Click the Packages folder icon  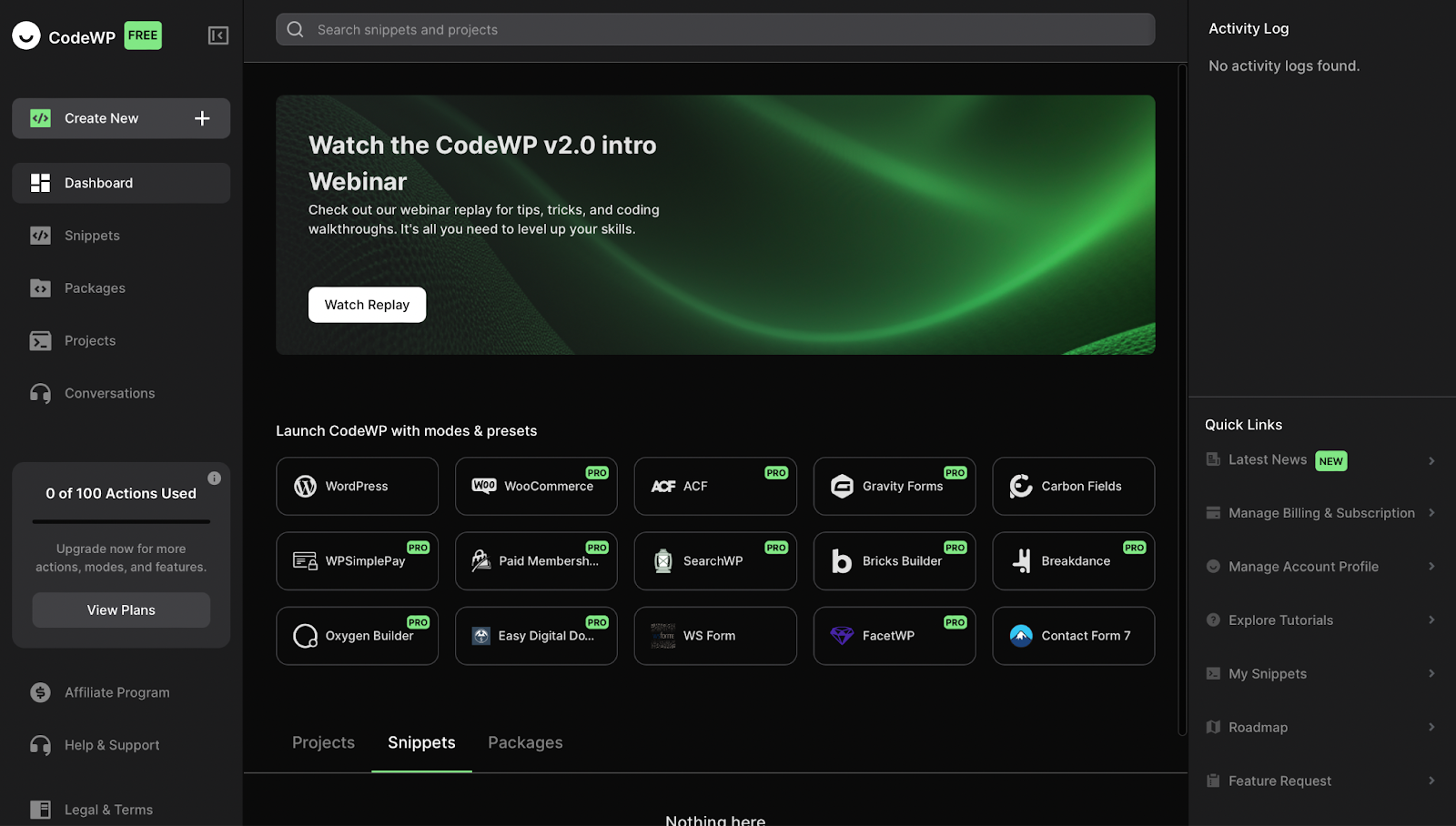40,288
